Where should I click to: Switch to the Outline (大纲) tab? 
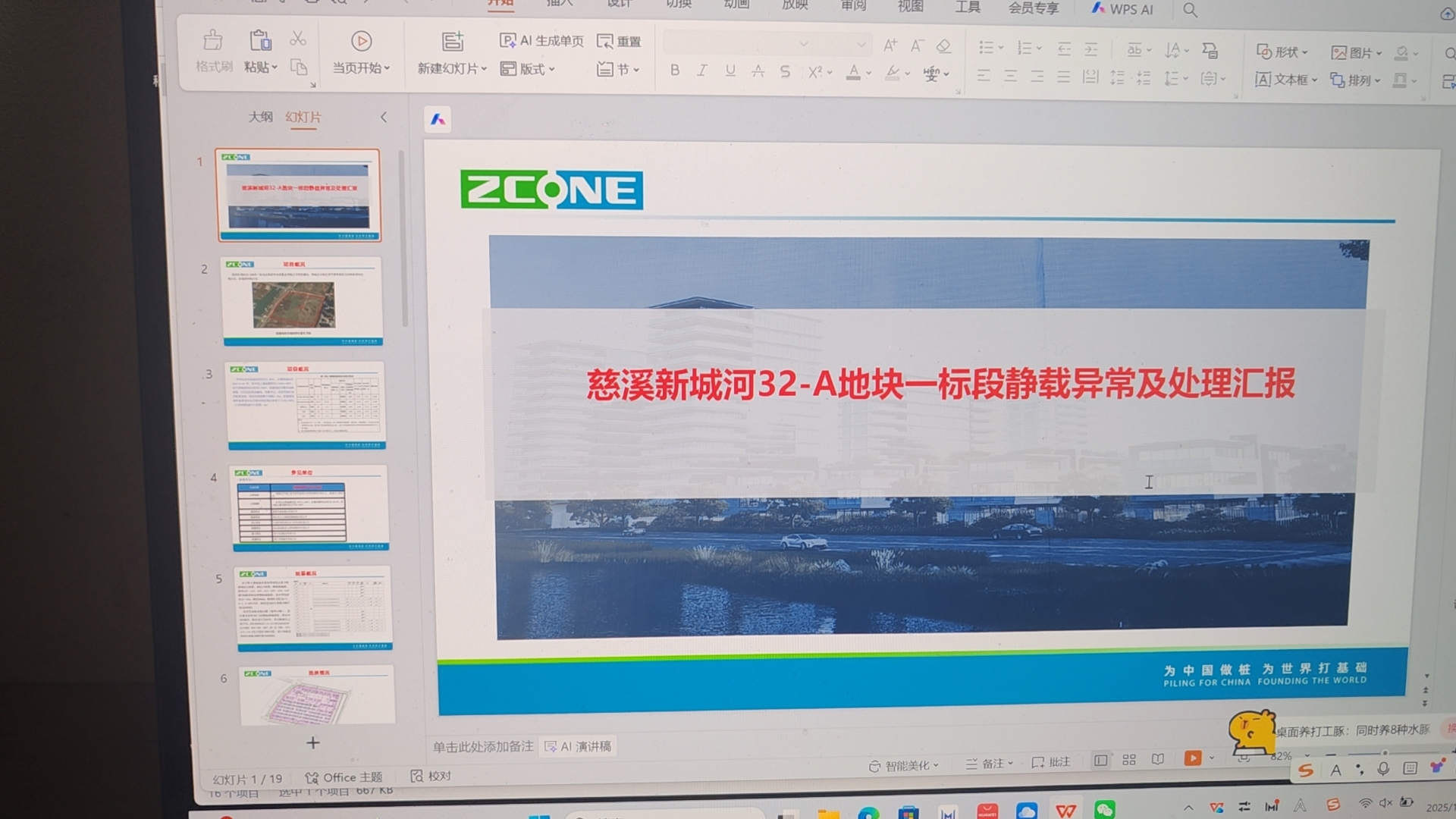pyautogui.click(x=260, y=117)
